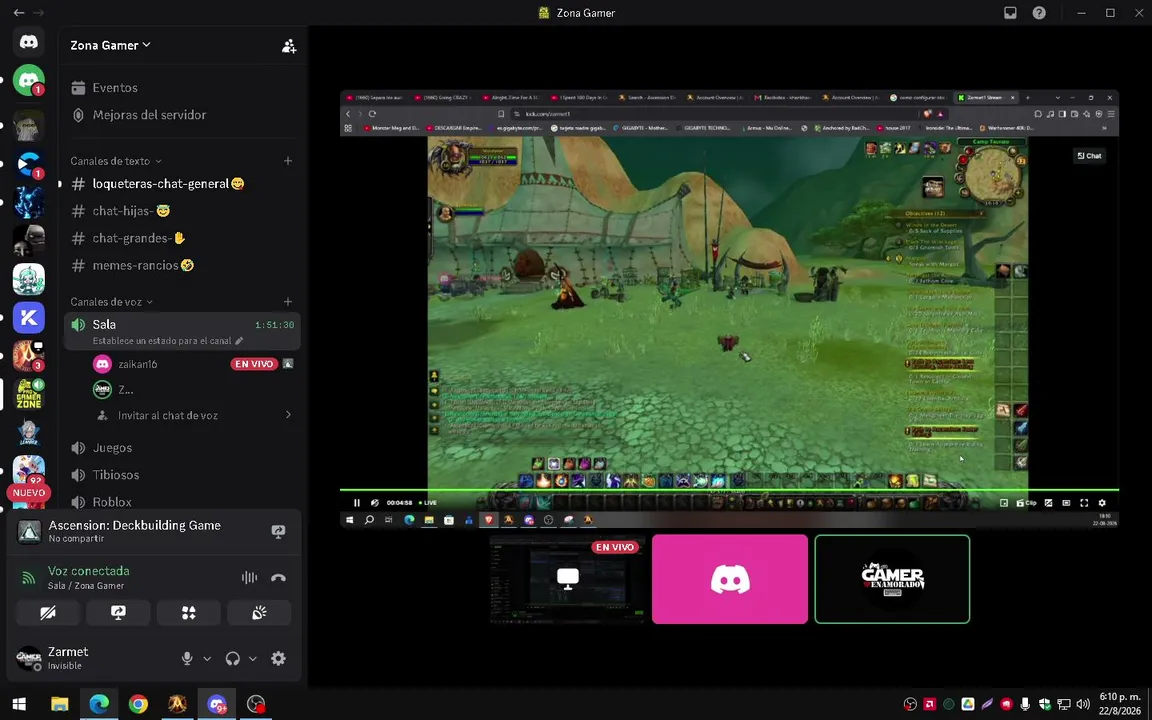Edit Sala channel status pencil icon
This screenshot has width=1152, height=720.
coord(239,341)
